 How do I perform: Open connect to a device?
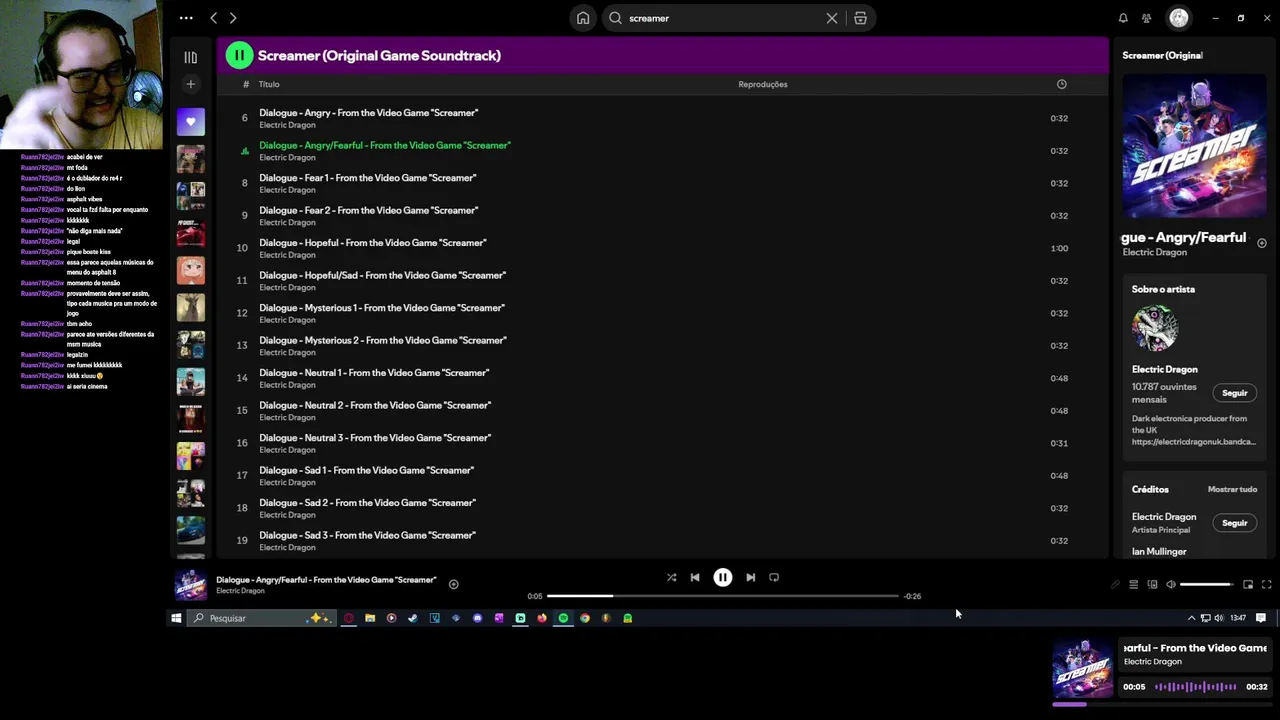click(1152, 584)
